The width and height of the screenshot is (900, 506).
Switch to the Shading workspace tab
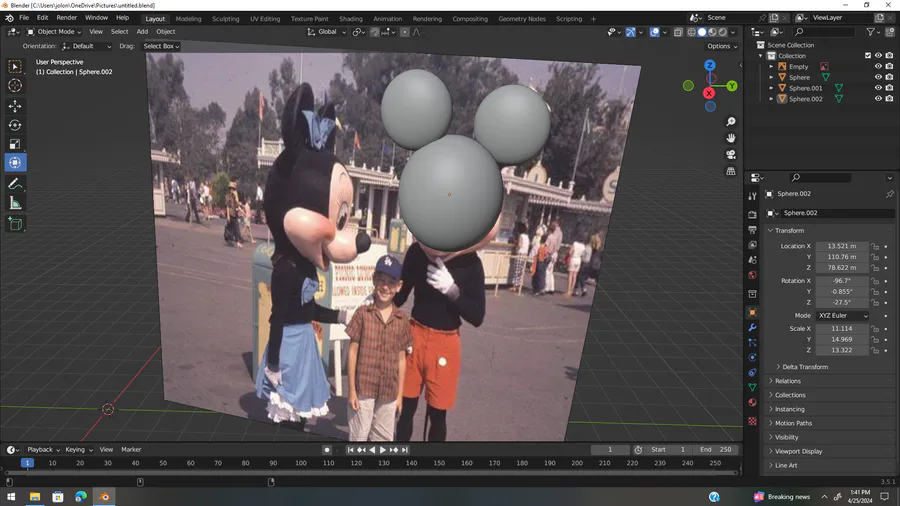coord(351,19)
